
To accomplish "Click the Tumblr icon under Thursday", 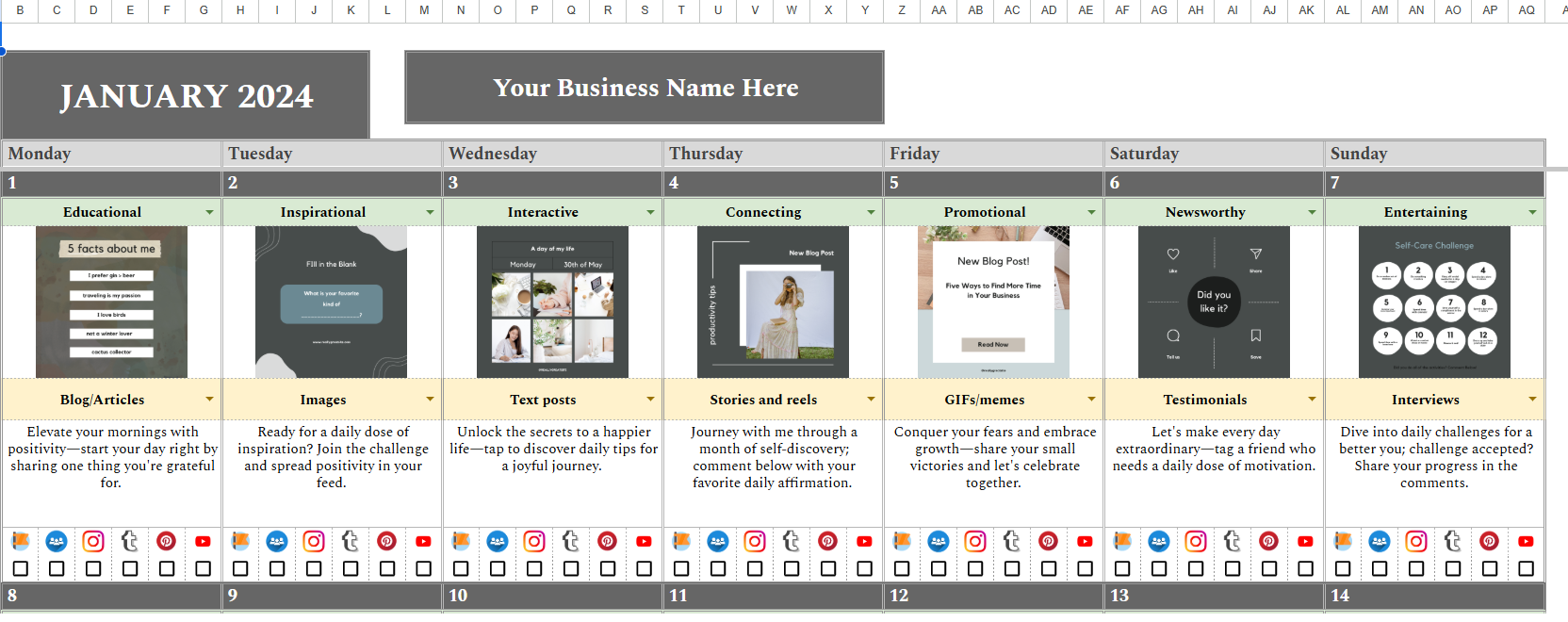I will click(x=792, y=541).
